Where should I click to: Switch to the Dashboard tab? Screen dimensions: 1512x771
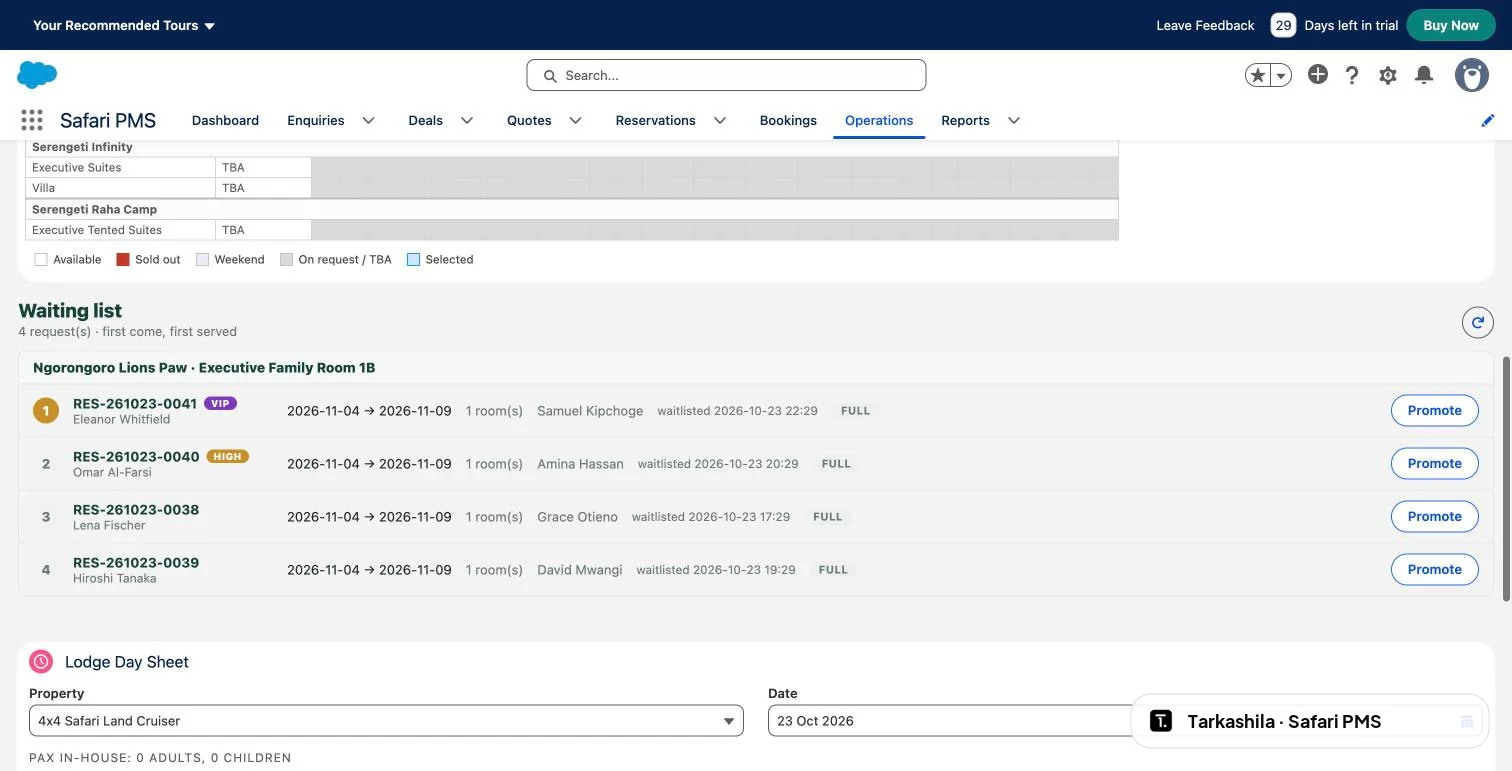tap(225, 120)
